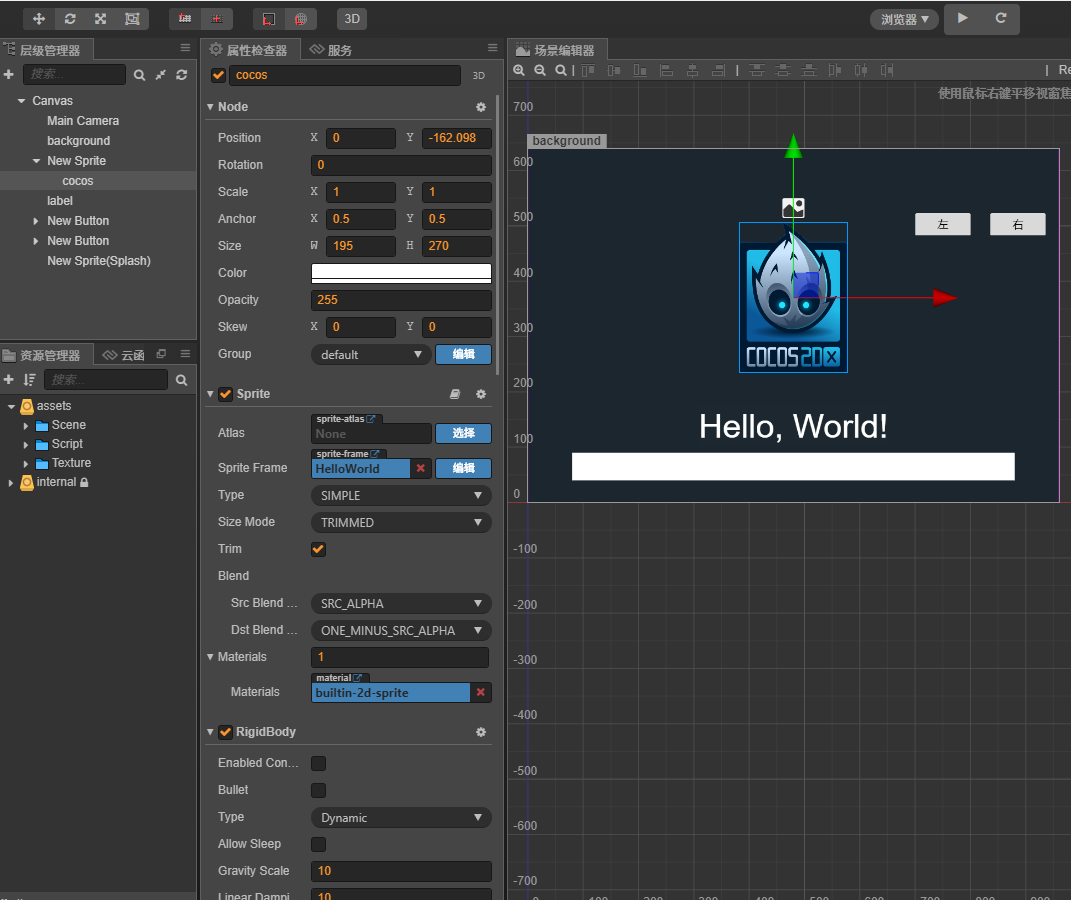1071x900 pixels.
Task: Click the 左 button in scene
Action: coord(943,224)
